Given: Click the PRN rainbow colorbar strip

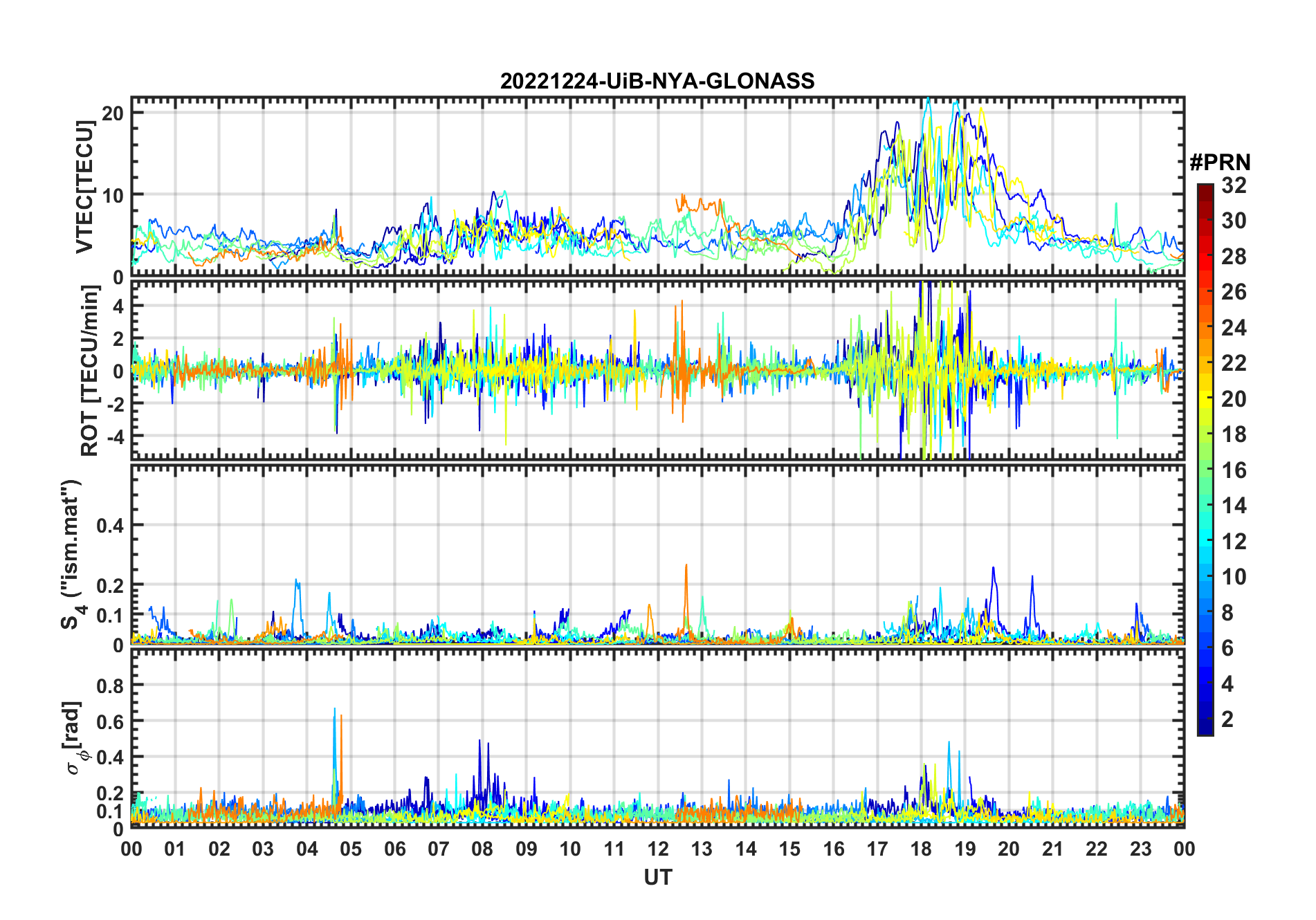Looking at the screenshot, I should (x=1205, y=459).
